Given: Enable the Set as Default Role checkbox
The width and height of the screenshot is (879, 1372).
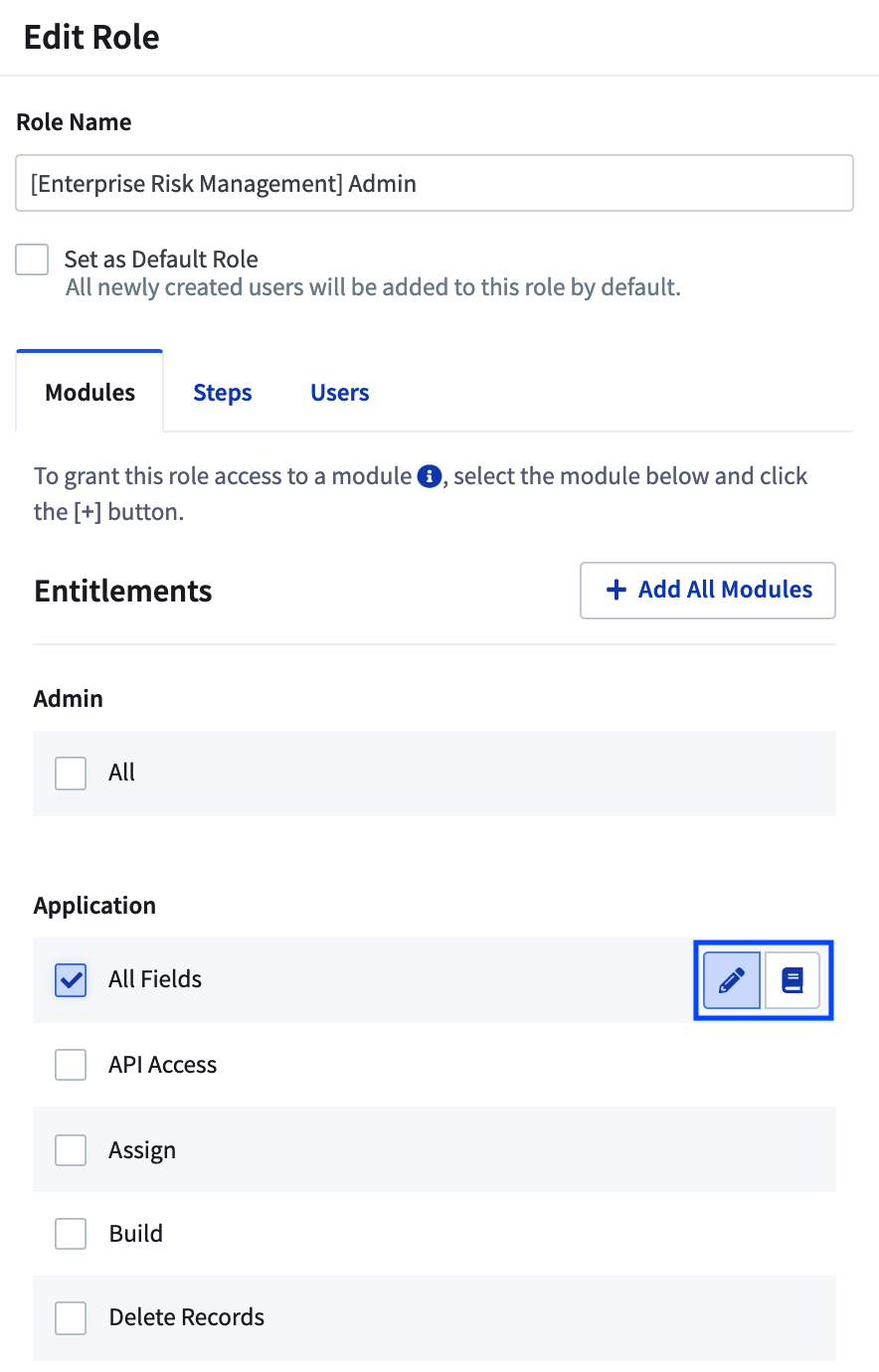Looking at the screenshot, I should pos(32,259).
